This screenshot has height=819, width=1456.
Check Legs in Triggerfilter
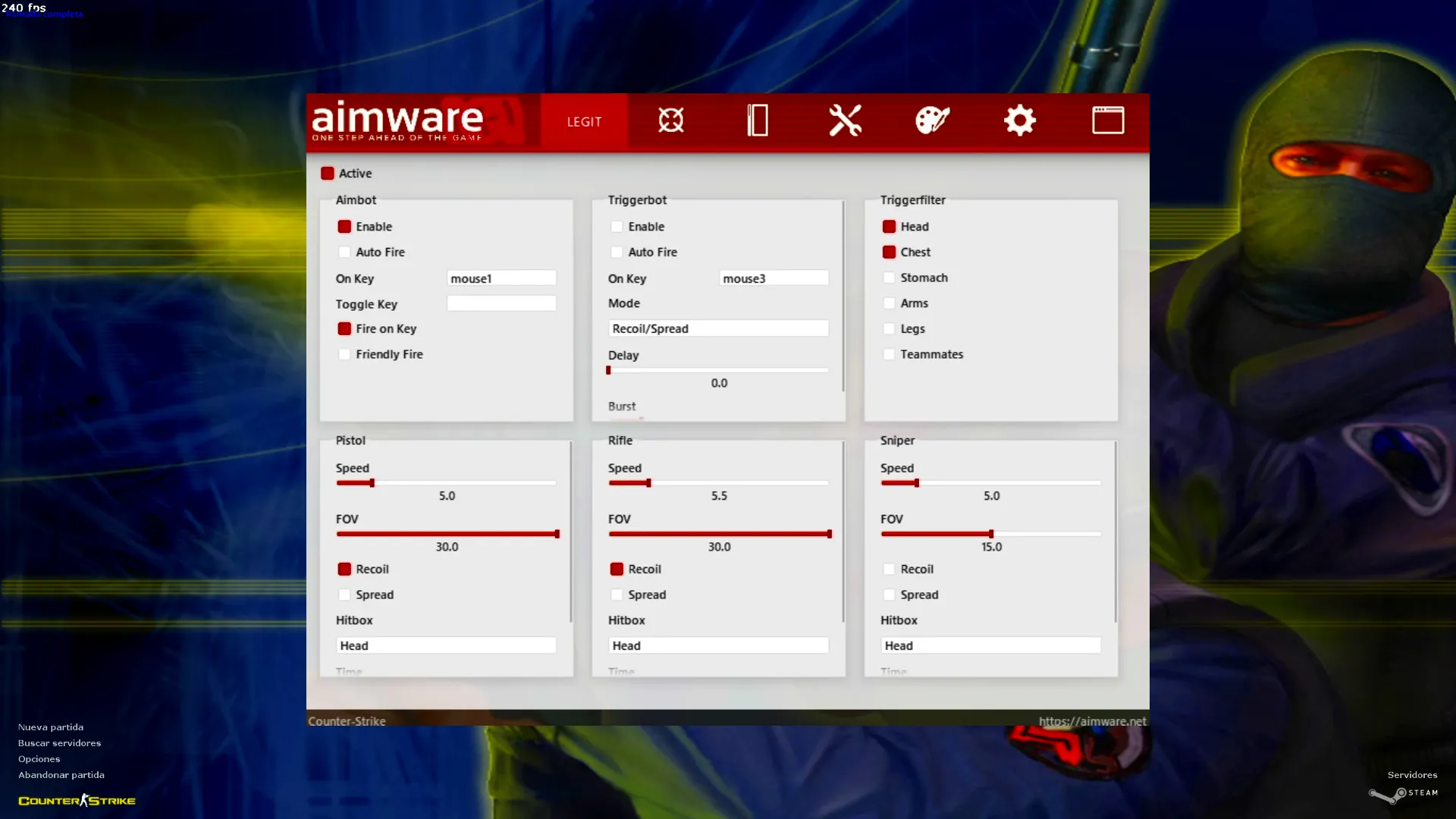(x=889, y=329)
